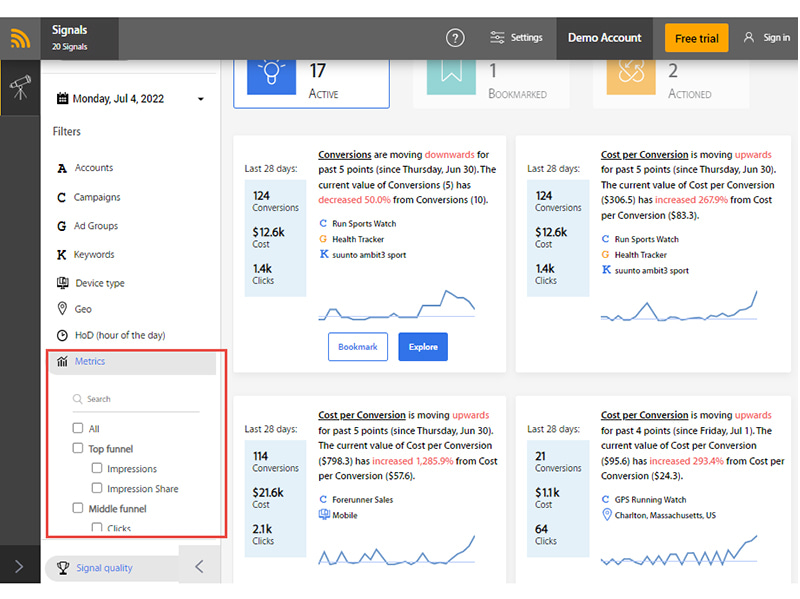Click the help question mark icon

455,38
